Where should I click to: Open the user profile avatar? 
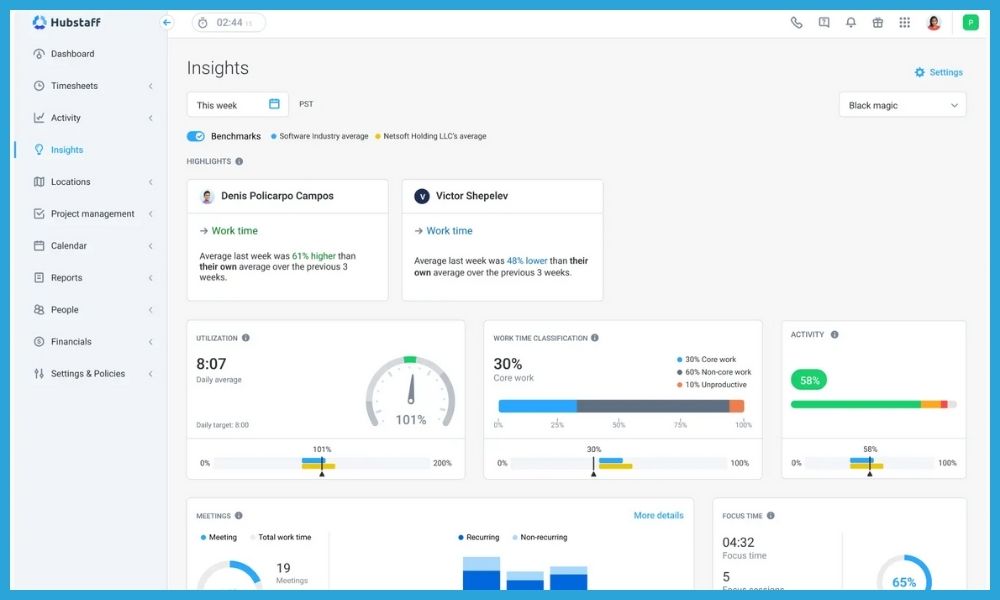coord(934,23)
